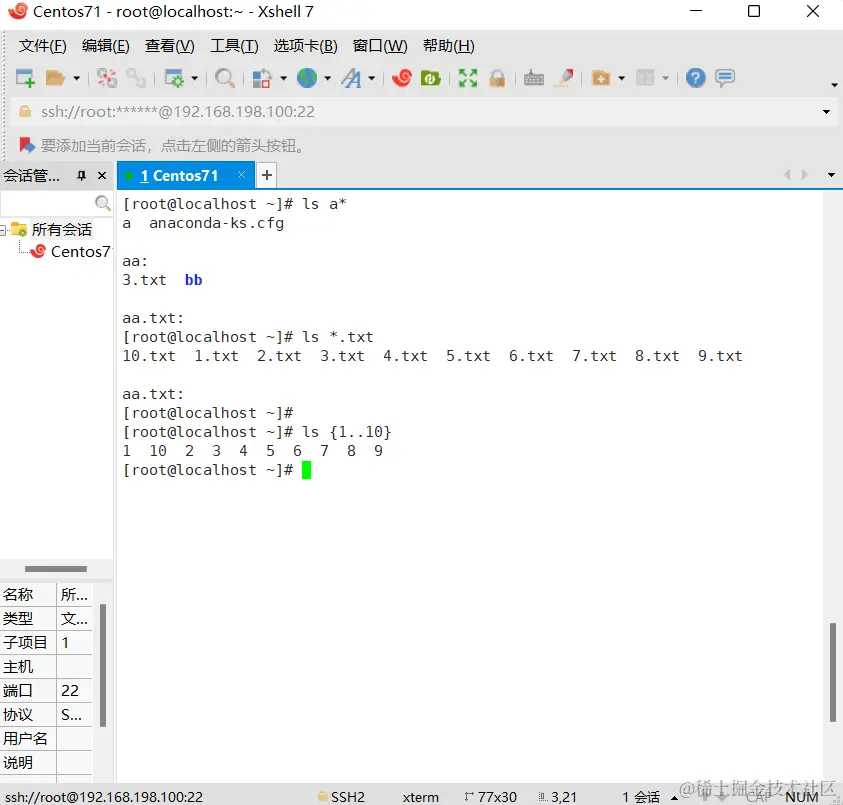
Task: Click the status bar up-arrow icon near 1 会话
Action: click(674, 797)
